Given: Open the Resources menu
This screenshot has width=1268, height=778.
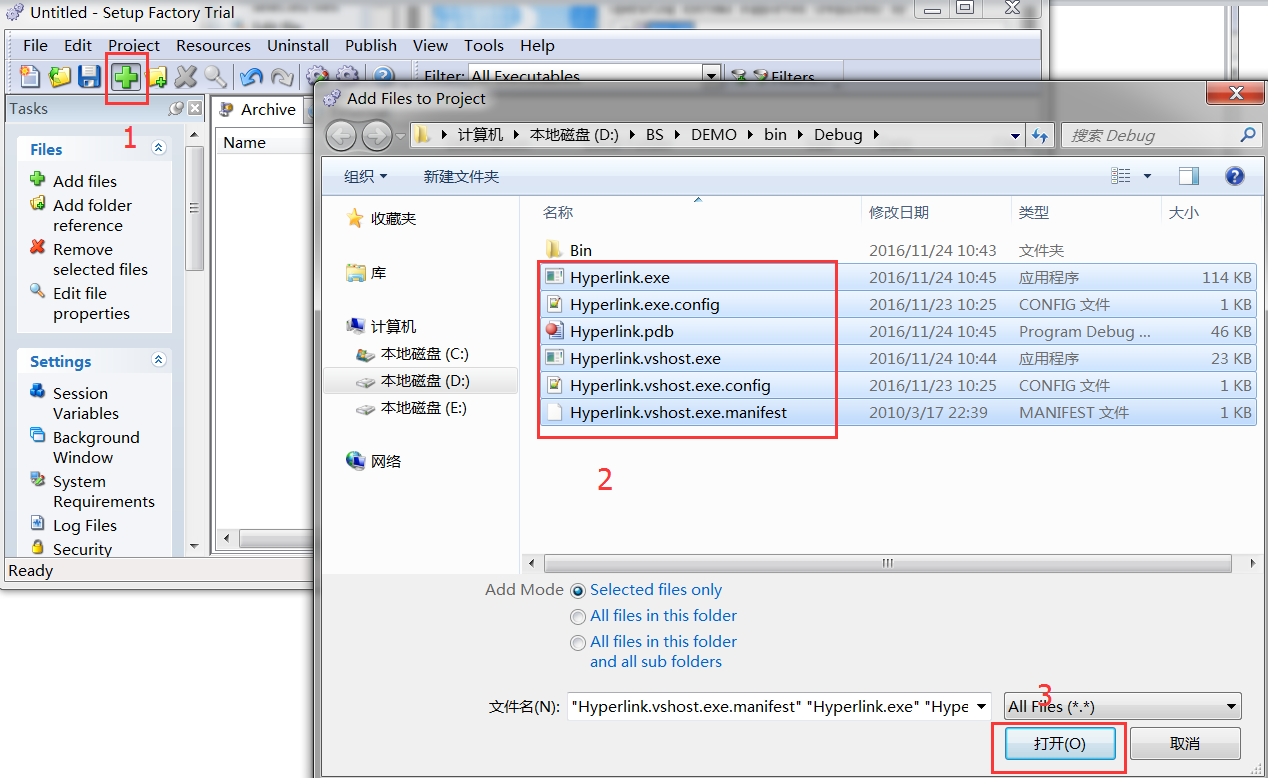Looking at the screenshot, I should [x=213, y=45].
